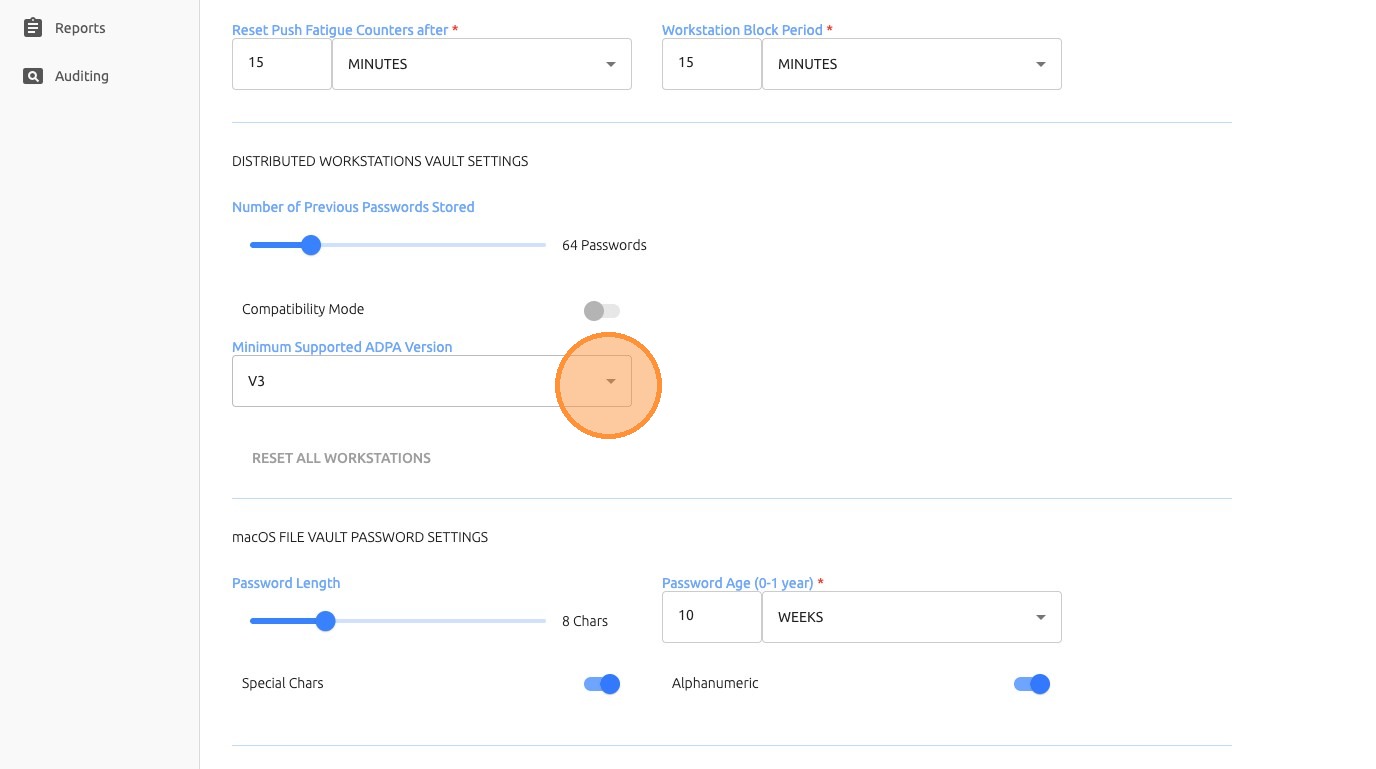This screenshot has height=769, width=1376.
Task: Open the Workstation Block Period unit dropdown
Action: (x=912, y=64)
